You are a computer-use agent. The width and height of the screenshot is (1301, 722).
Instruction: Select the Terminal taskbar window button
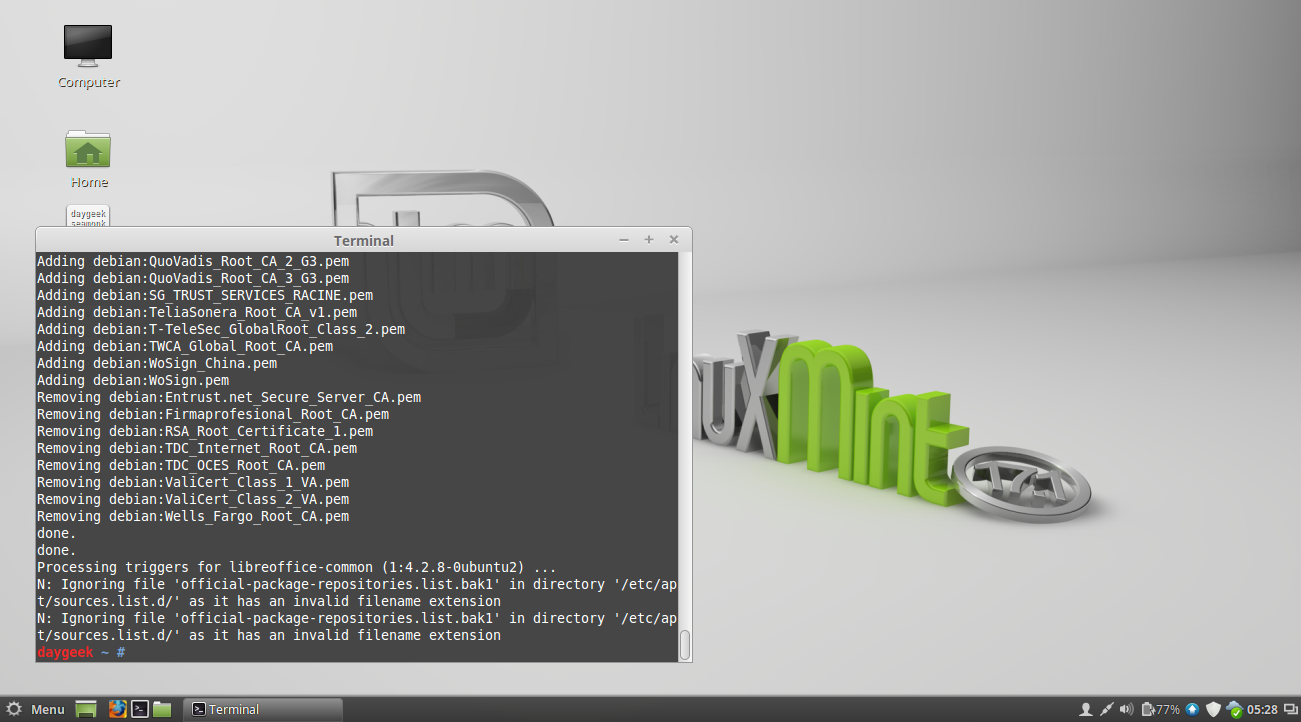265,709
